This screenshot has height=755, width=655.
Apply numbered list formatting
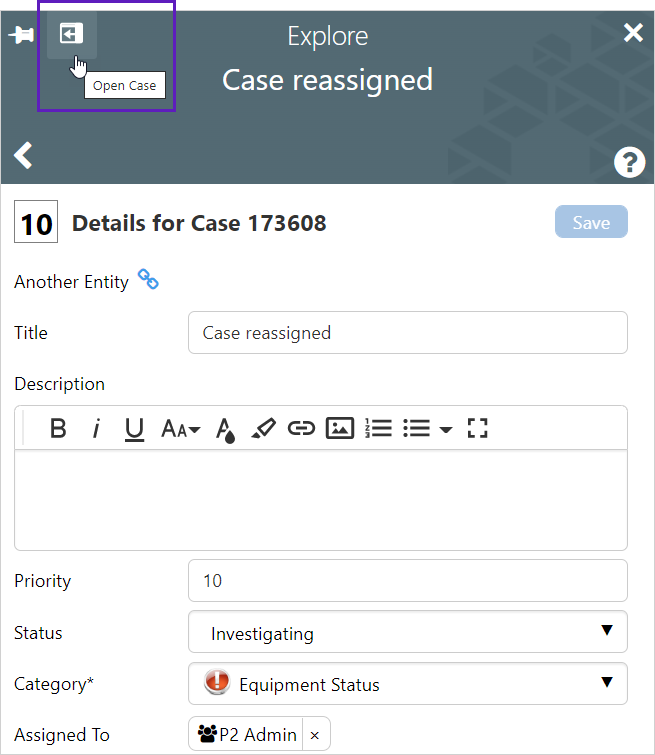tap(378, 428)
